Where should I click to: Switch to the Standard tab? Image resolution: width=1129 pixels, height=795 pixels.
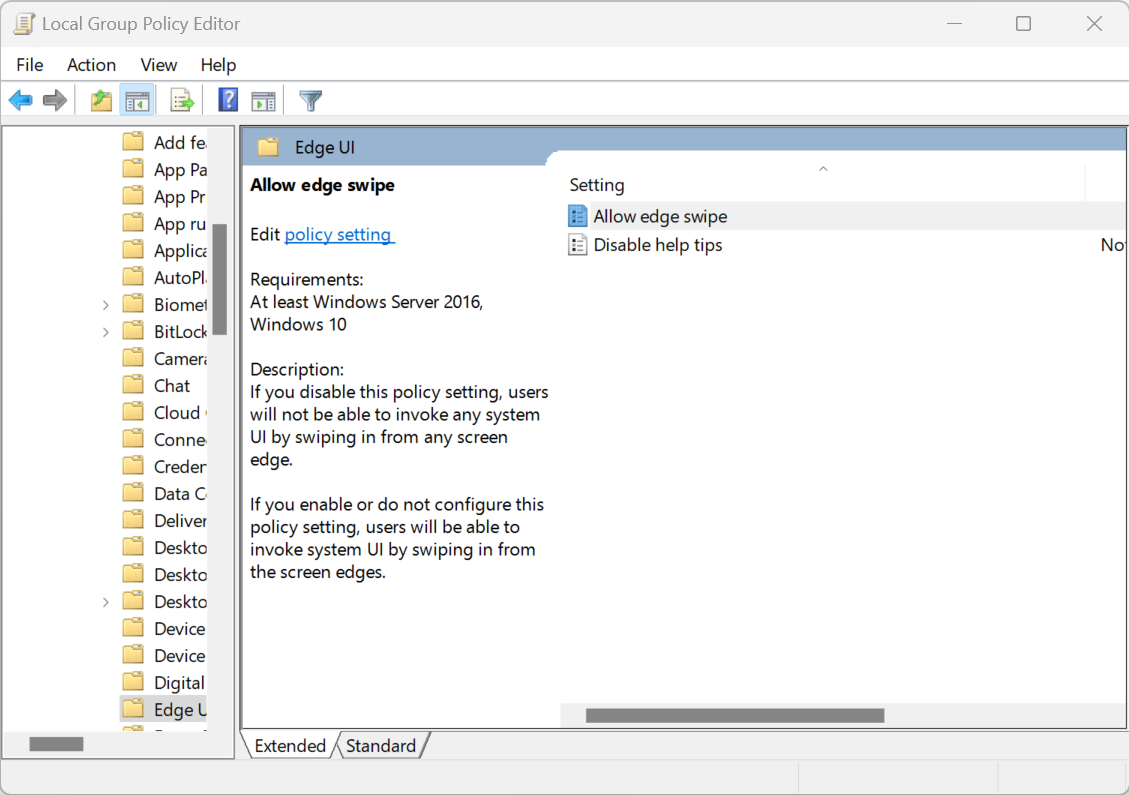coord(381,745)
